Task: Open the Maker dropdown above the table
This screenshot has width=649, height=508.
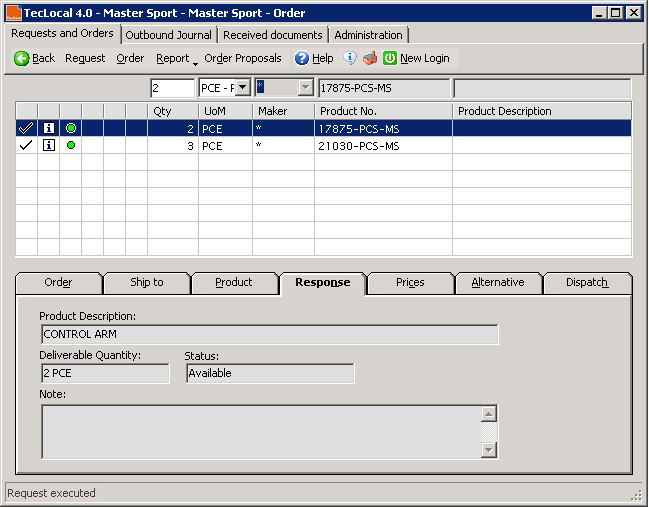Action: tap(305, 88)
